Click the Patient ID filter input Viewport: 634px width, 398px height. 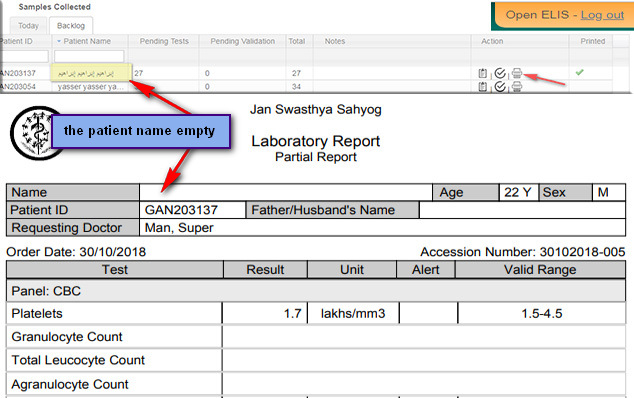pyautogui.click(x=24, y=56)
